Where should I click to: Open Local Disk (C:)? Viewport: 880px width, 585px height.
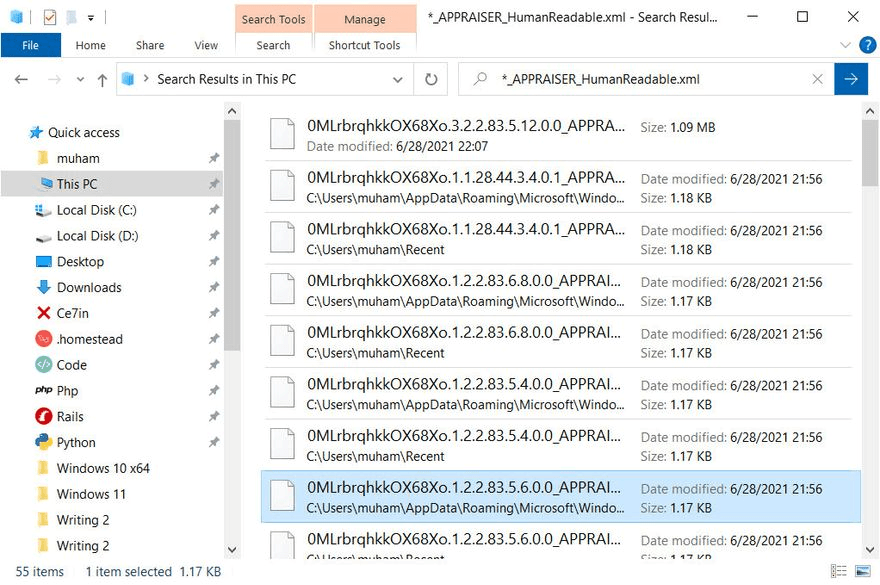click(97, 210)
